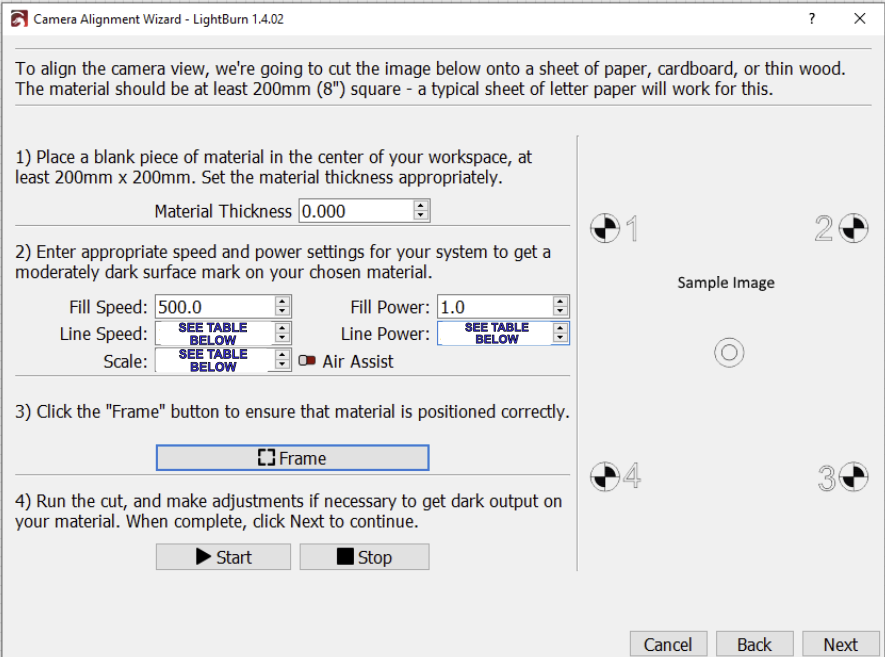Click Next to continue the wizard
Viewport: 885px width, 657px height.
pos(841,644)
